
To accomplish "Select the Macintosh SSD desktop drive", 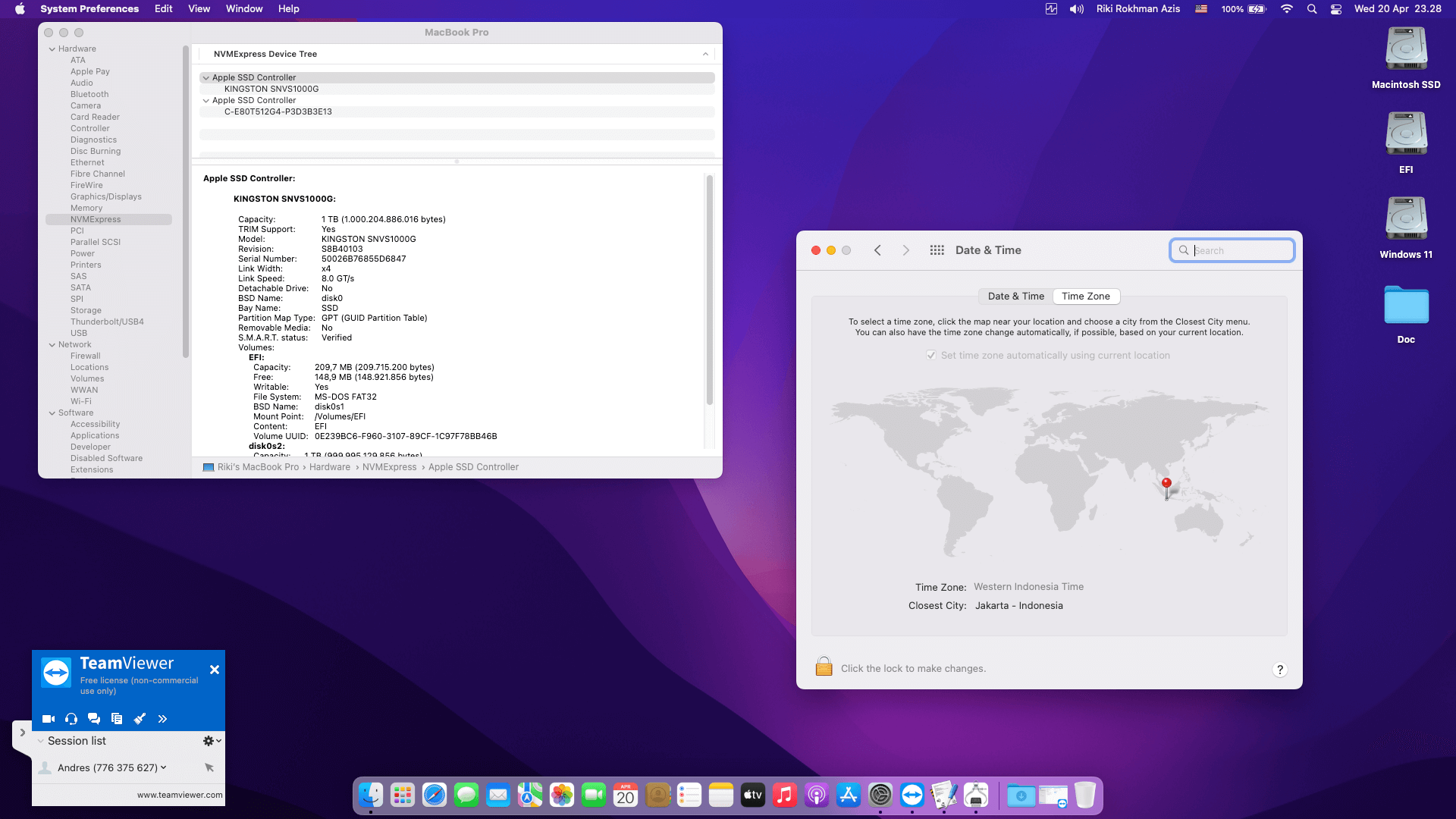I will (x=1406, y=58).
